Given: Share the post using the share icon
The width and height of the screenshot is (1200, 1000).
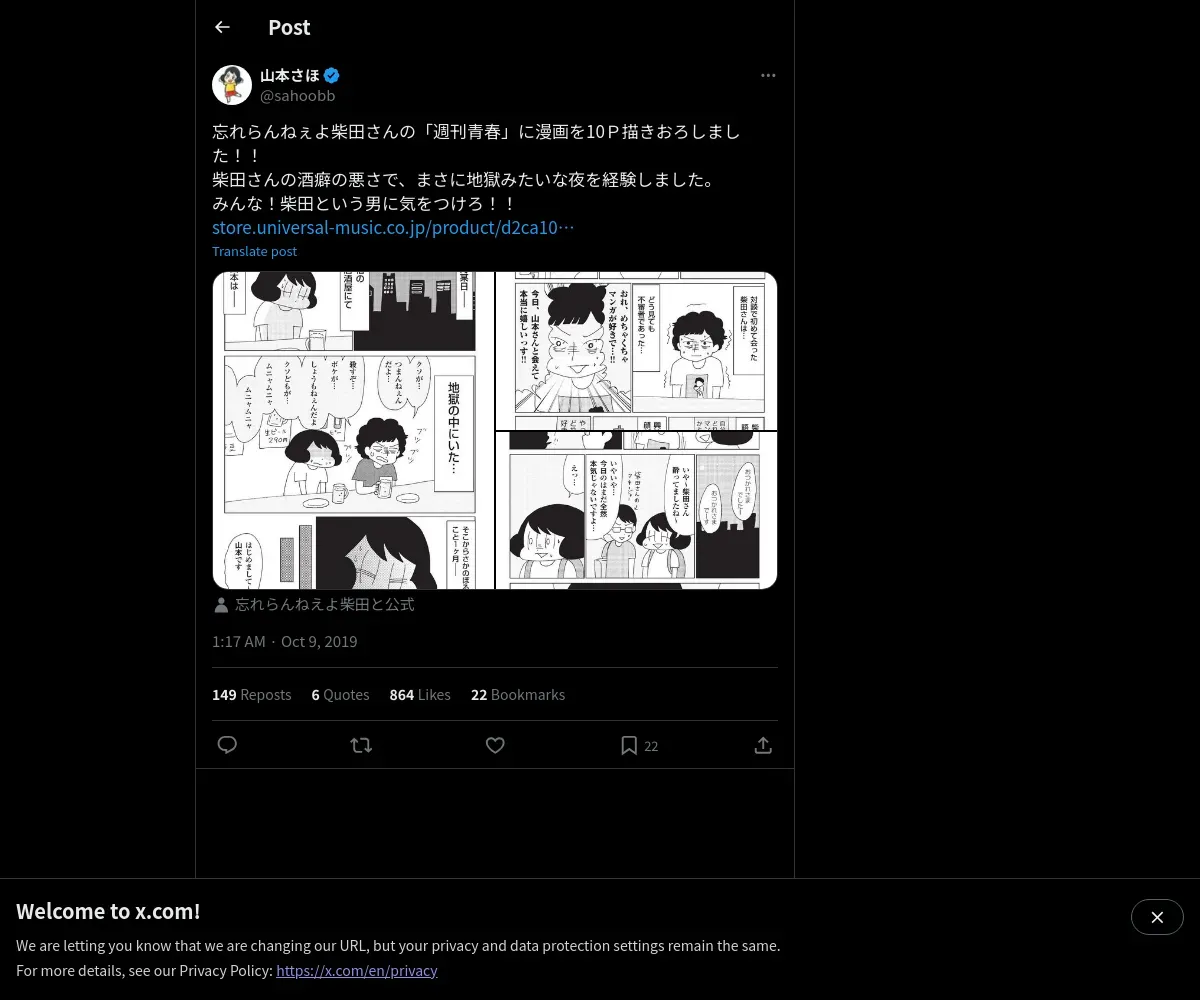Looking at the screenshot, I should [x=763, y=745].
